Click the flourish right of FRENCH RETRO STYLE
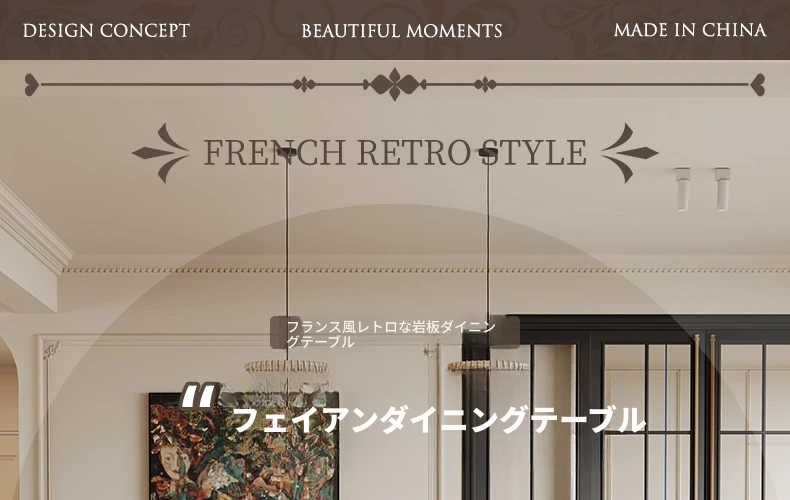The width and height of the screenshot is (790, 500). 629,153
